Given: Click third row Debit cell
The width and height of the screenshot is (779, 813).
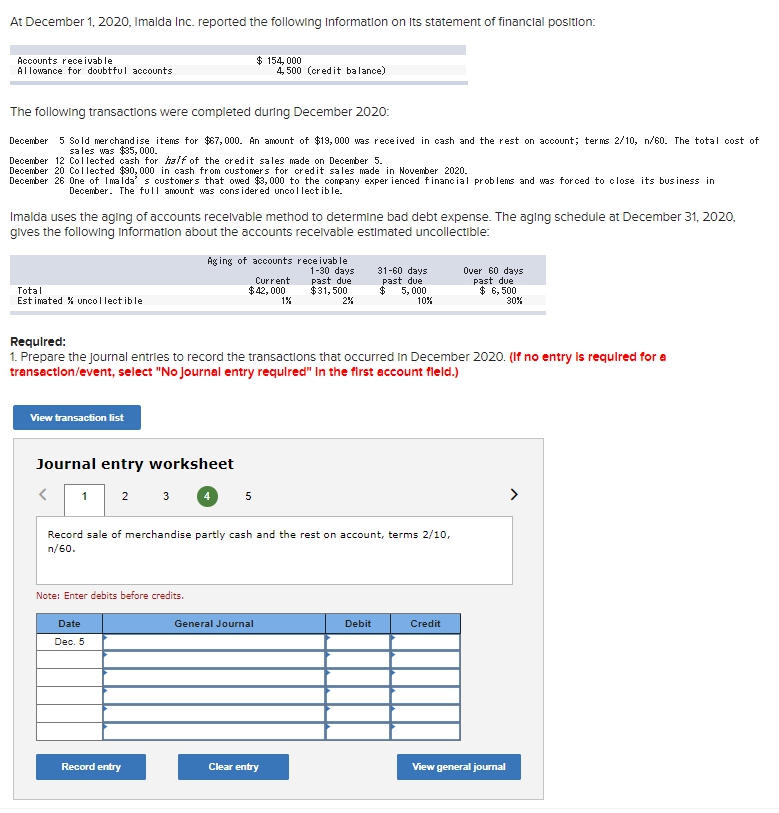Looking at the screenshot, I should (x=358, y=678).
